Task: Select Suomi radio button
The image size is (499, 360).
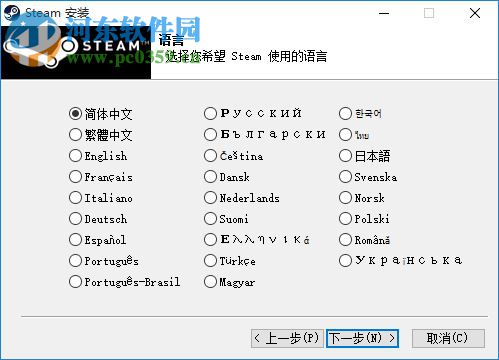Action: (210, 219)
